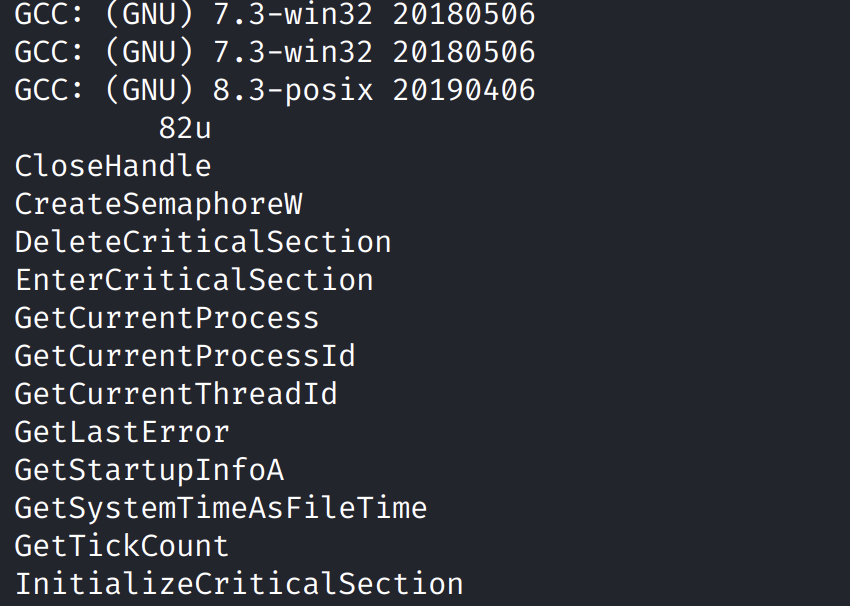Viewport: 850px width, 606px height.
Task: Select the DeleteCriticalSection text
Action: pyautogui.click(x=203, y=242)
